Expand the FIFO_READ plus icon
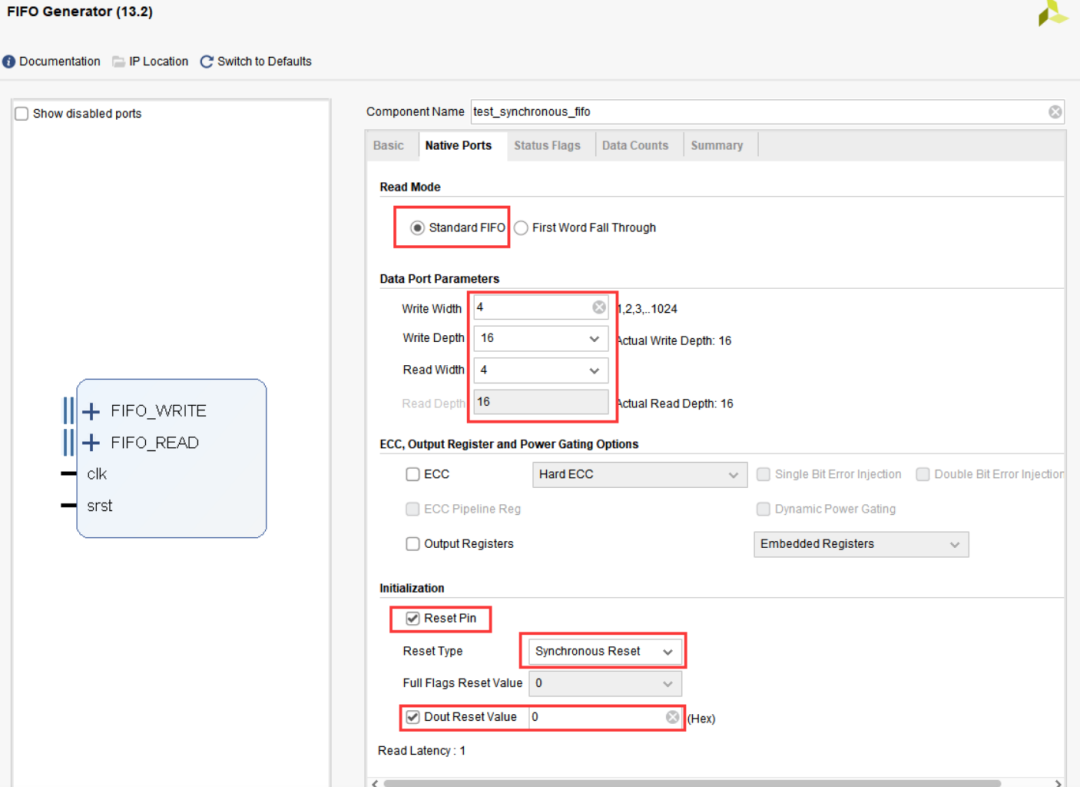 point(91,443)
